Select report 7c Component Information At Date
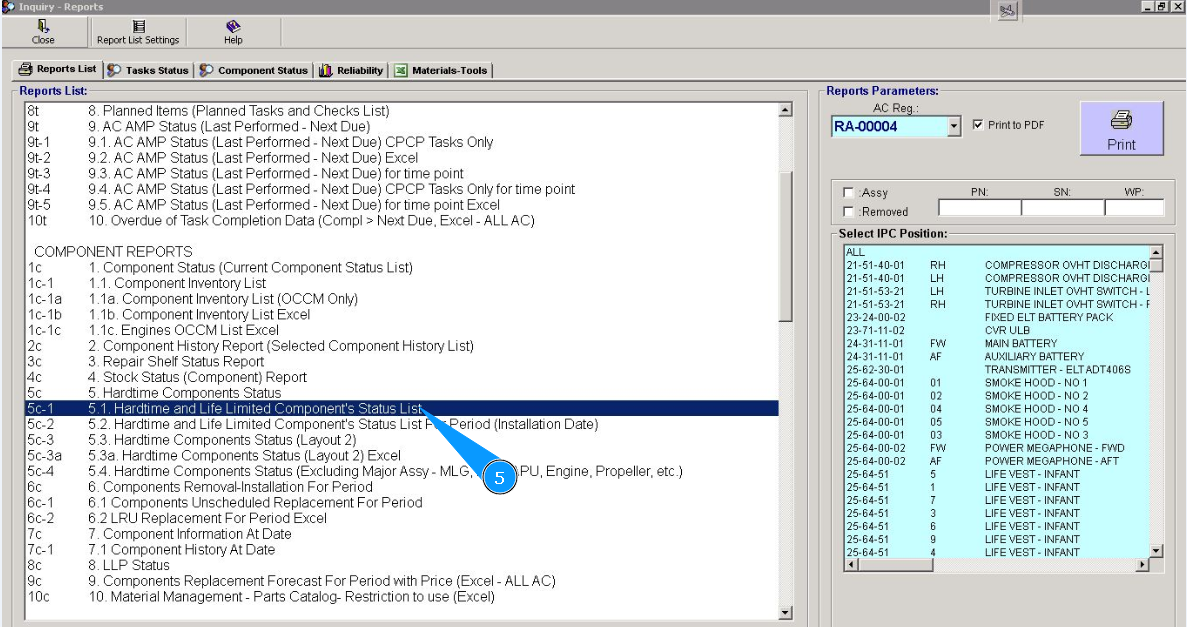This screenshot has width=1187, height=633. [402, 534]
